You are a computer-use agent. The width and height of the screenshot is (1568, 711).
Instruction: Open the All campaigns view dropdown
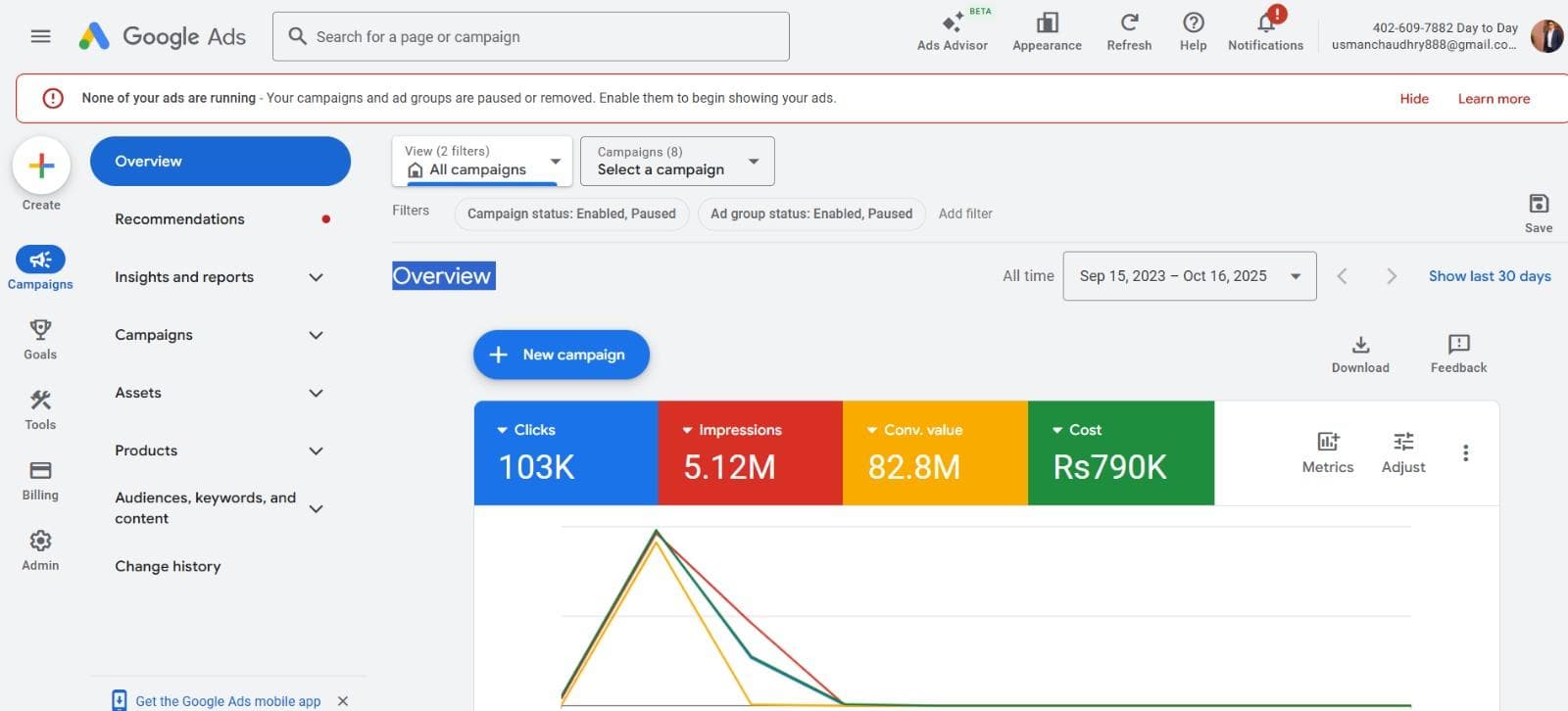click(x=481, y=161)
